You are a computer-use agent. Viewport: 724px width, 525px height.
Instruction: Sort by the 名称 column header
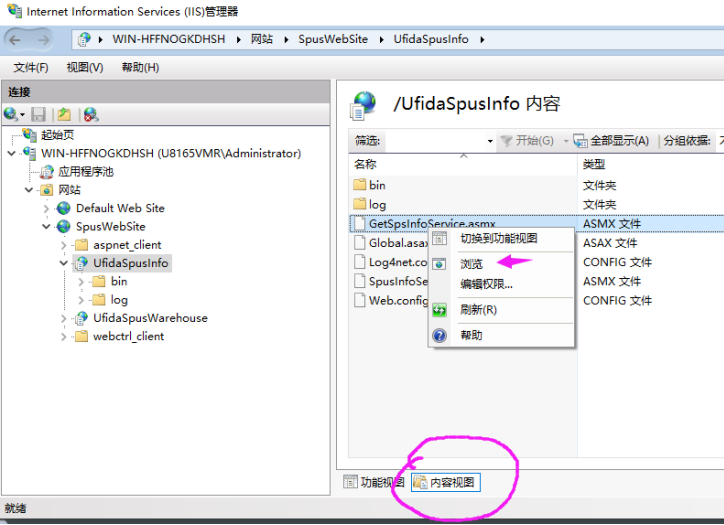click(x=463, y=164)
